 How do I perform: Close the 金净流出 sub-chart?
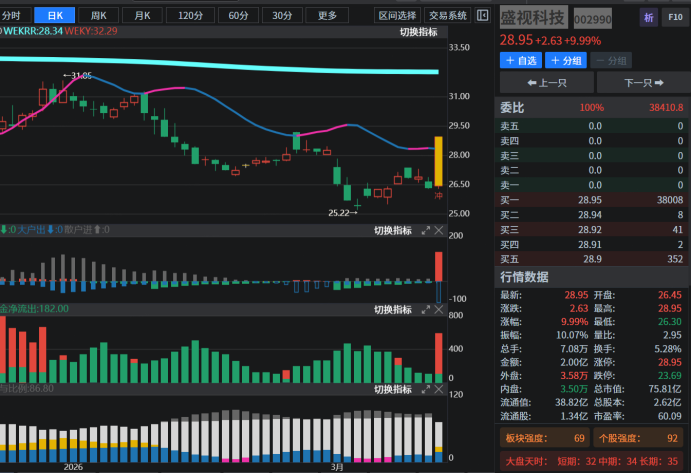point(439,309)
